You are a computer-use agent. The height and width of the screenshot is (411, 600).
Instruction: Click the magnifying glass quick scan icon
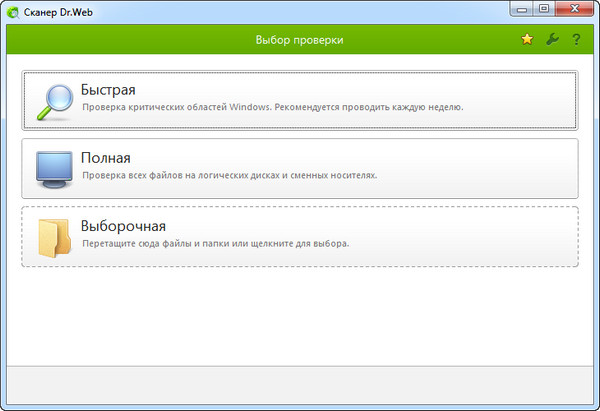click(52, 101)
